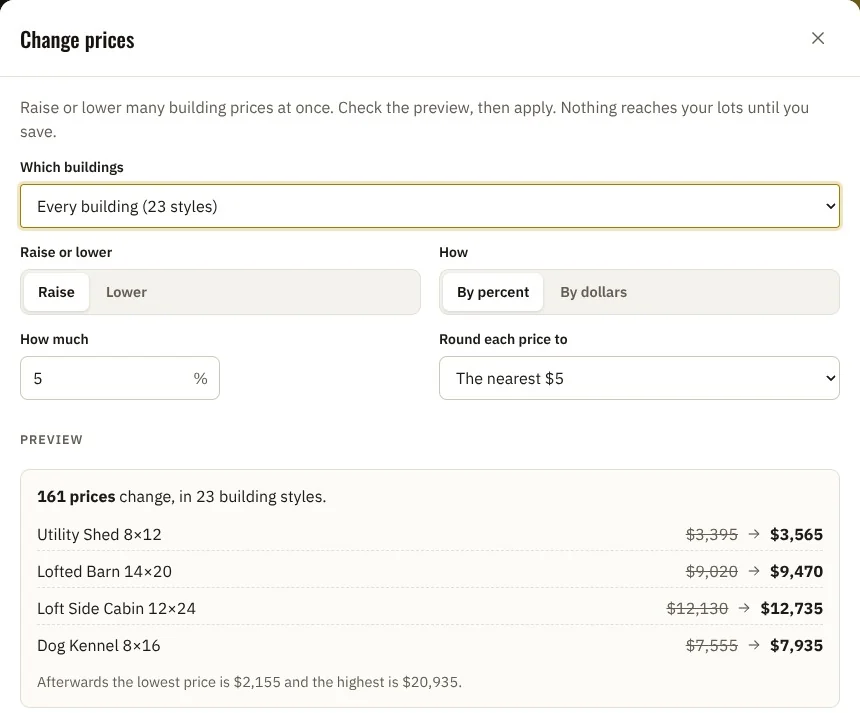
Task: Click the Utility Shed 8×12 preview row
Action: coord(429,534)
